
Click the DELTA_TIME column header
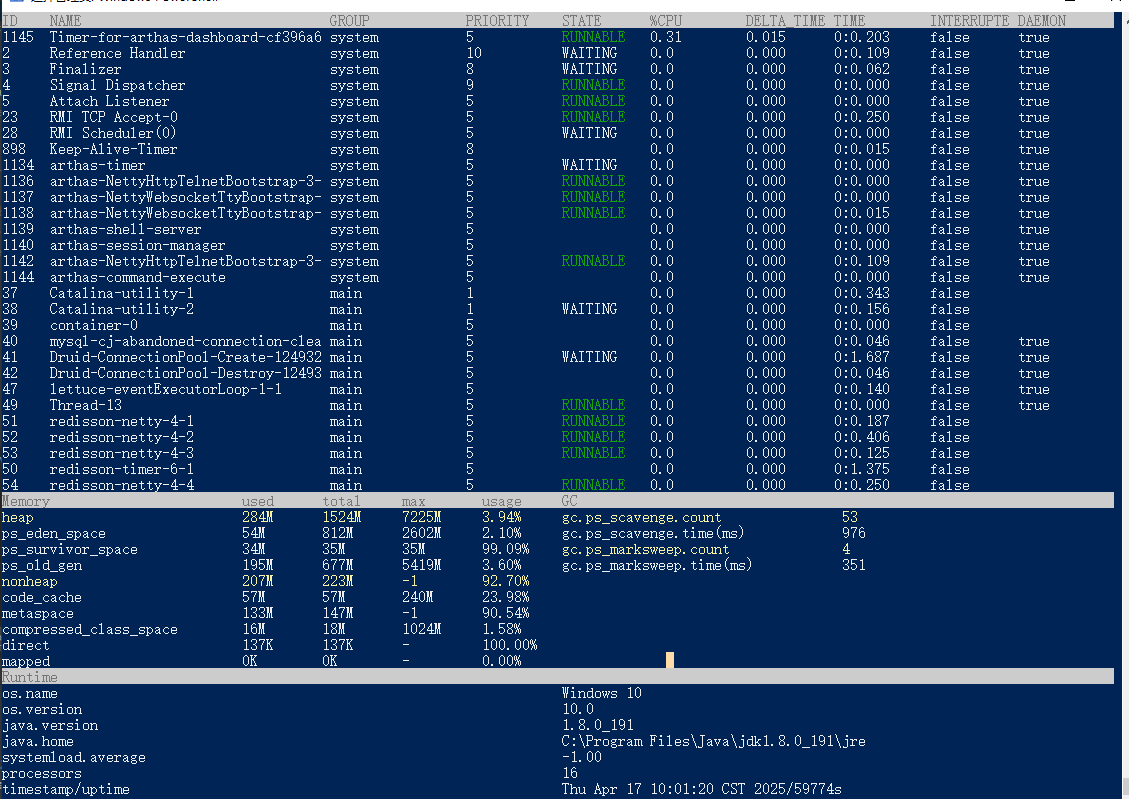tap(786, 21)
